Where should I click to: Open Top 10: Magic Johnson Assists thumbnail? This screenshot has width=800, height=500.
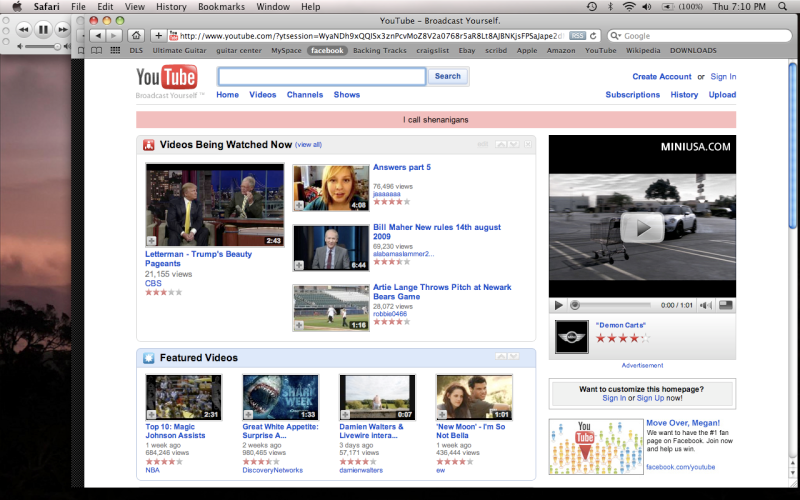pyautogui.click(x=184, y=397)
